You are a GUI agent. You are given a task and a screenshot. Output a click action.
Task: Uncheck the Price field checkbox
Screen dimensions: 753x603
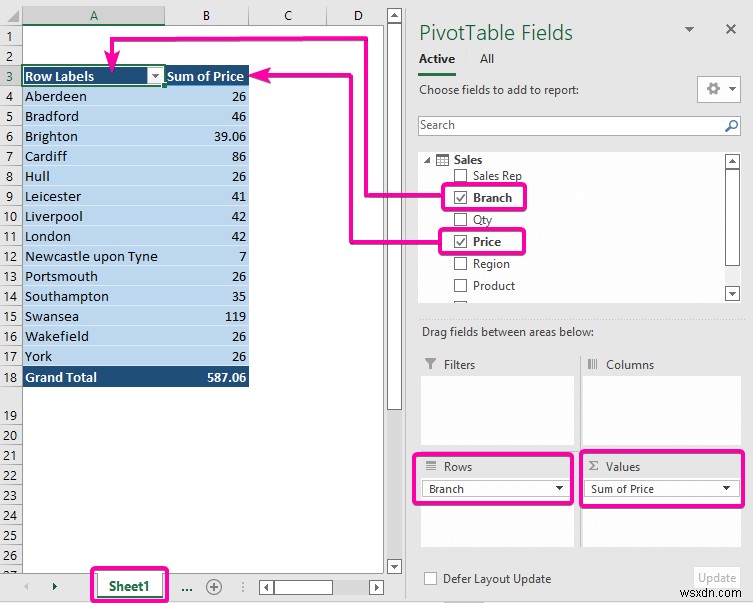coord(460,241)
